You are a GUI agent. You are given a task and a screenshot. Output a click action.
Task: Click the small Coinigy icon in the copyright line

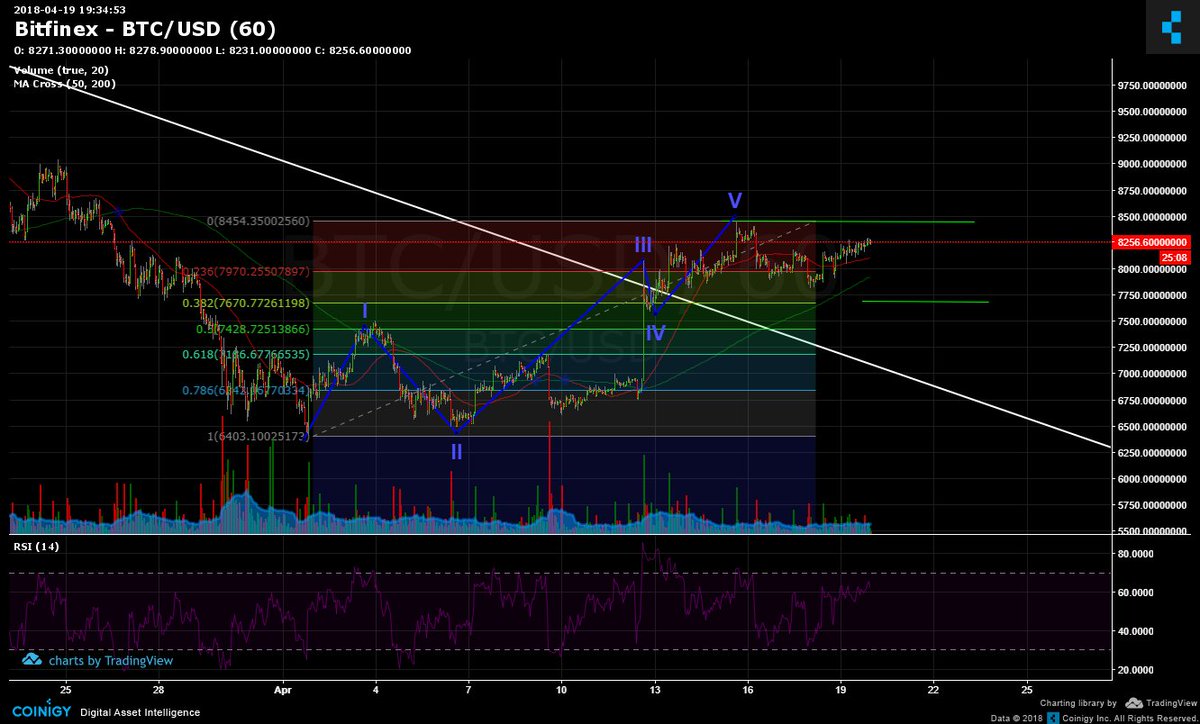(x=1052, y=717)
